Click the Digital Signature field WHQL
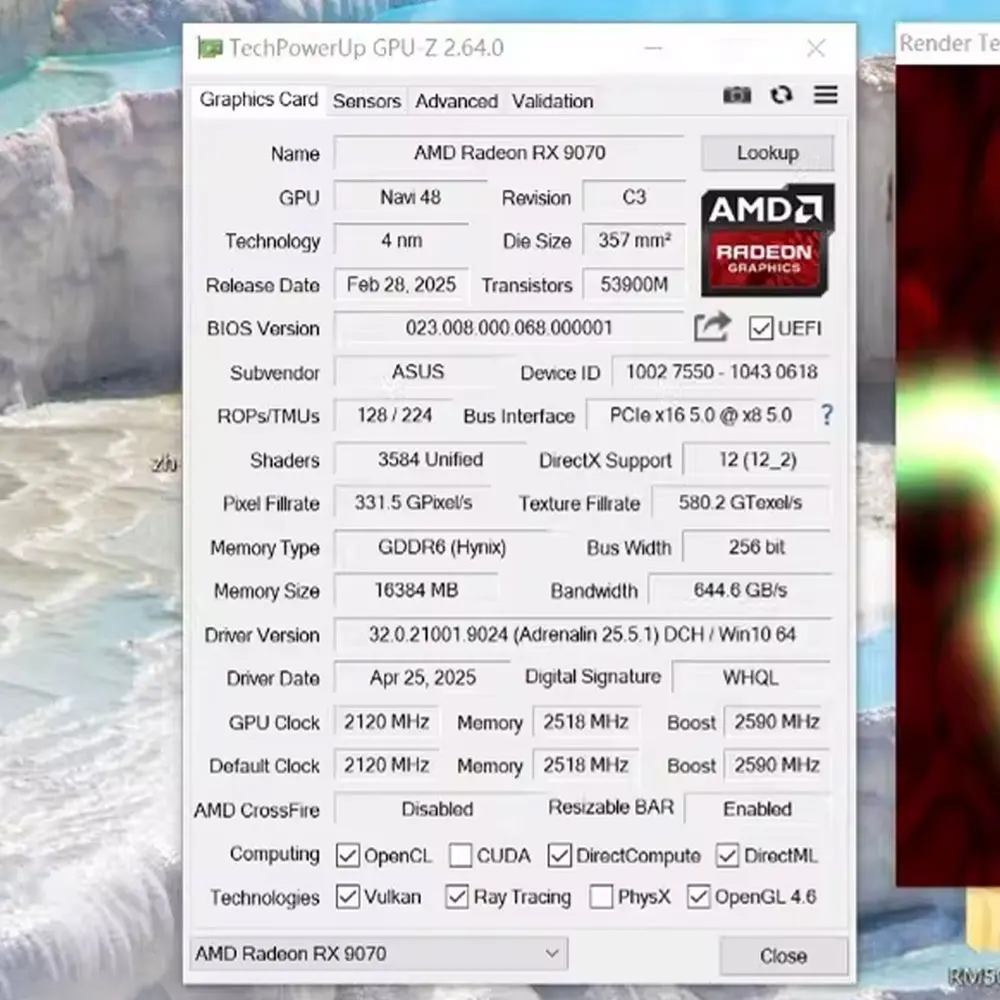Screen dimensions: 1000x1000 pyautogui.click(x=751, y=677)
